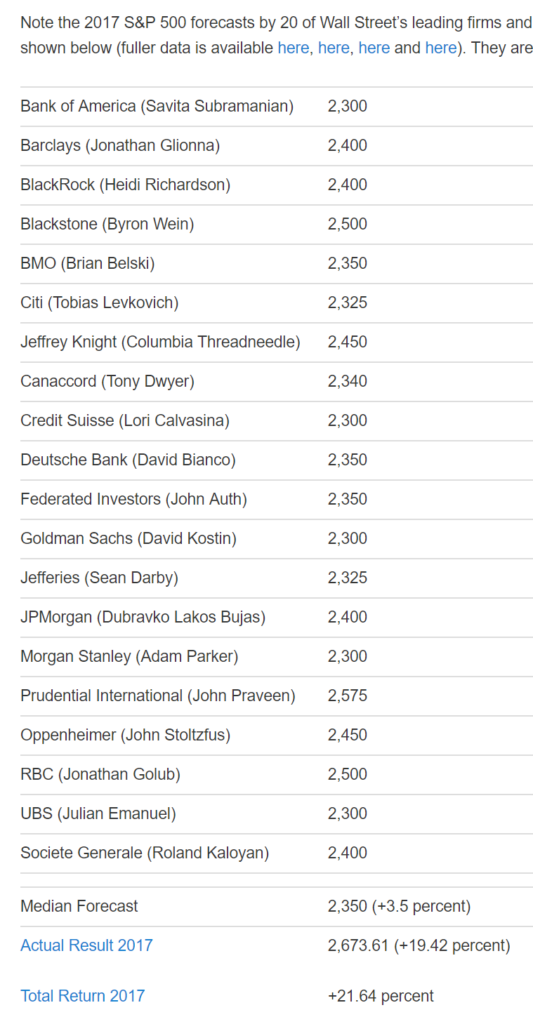533x1024 pixels.
Task: Select Jeffrey Knight (Columbia Threadneedle) row label
Action: coord(160,342)
